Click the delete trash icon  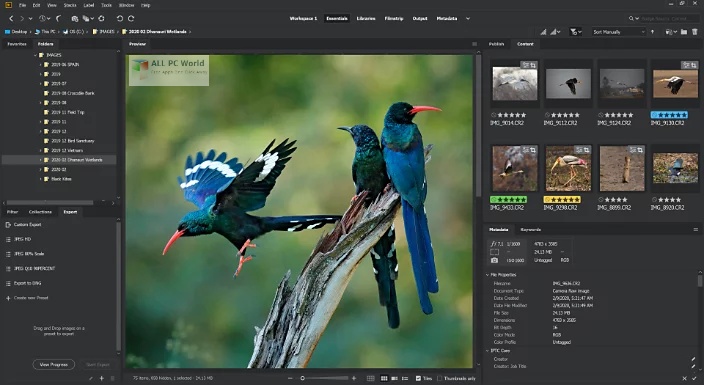695,32
